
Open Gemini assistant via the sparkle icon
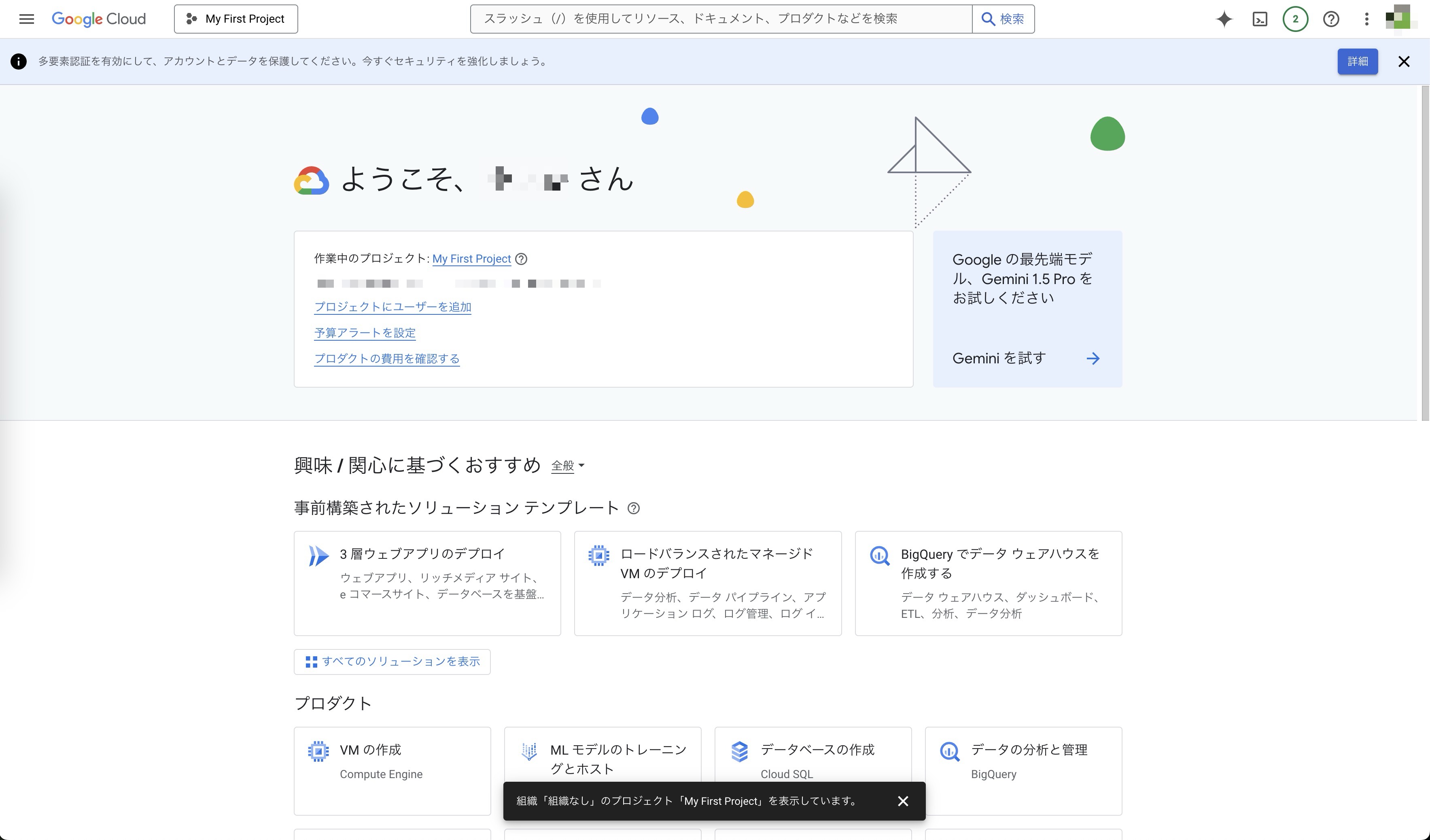click(x=1224, y=19)
